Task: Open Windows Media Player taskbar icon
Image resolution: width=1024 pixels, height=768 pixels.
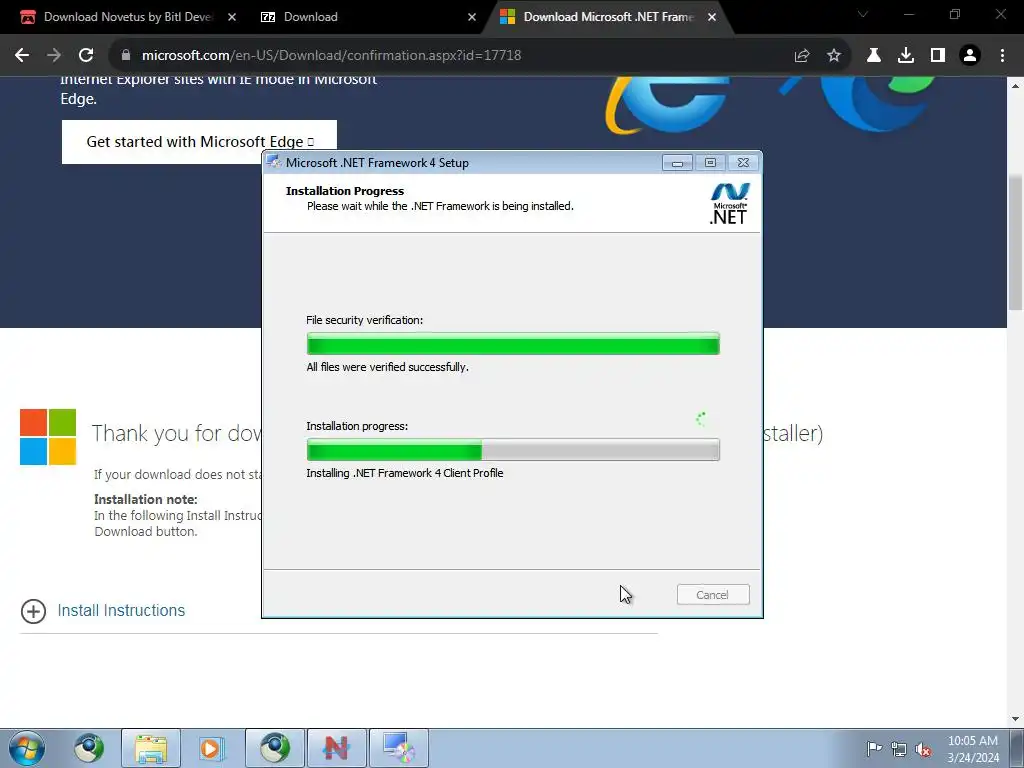Action: (212, 748)
